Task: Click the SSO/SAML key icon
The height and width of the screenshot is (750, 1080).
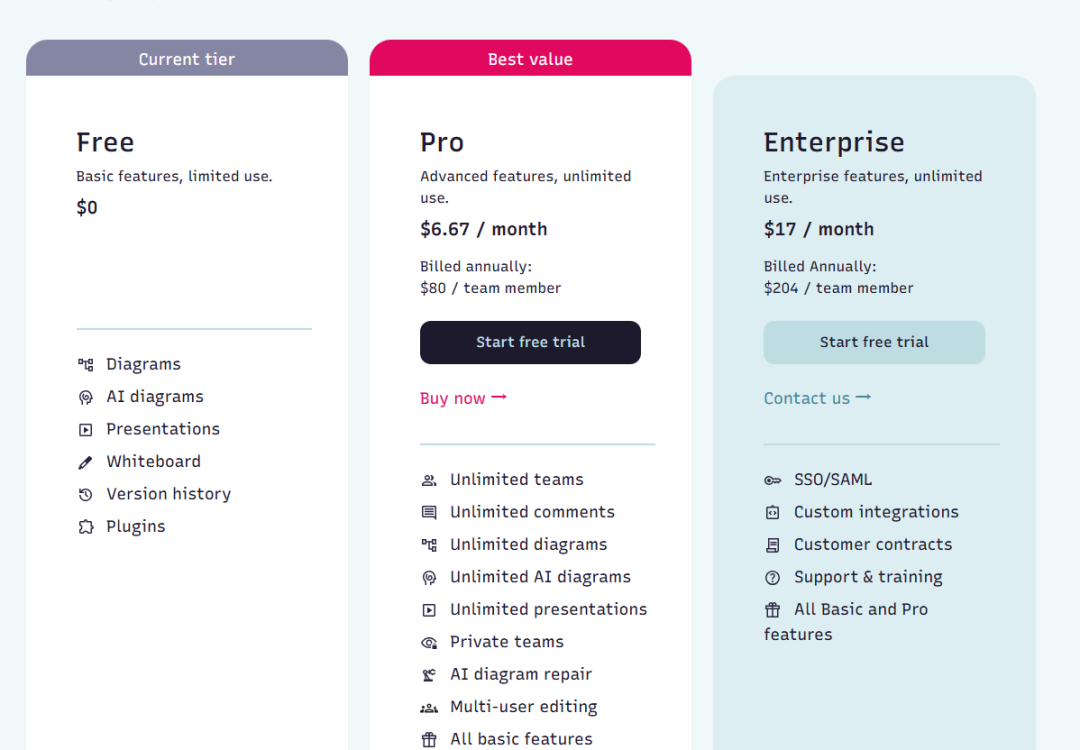Action: (x=773, y=480)
